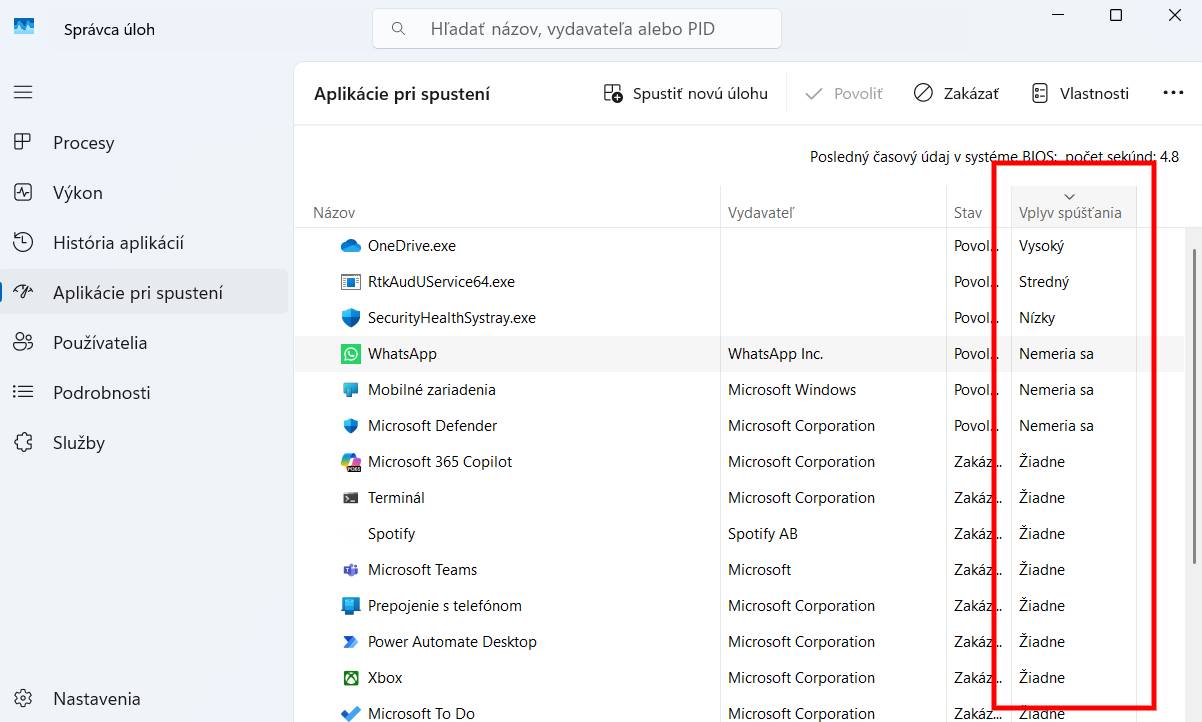The height and width of the screenshot is (722, 1202).
Task: Click the magnifier icon in search box
Action: (x=398, y=29)
